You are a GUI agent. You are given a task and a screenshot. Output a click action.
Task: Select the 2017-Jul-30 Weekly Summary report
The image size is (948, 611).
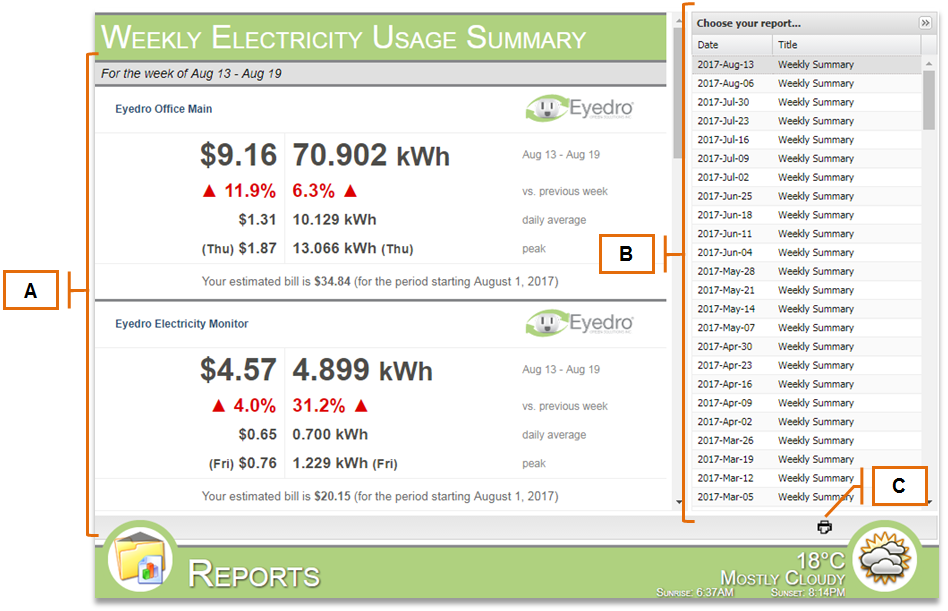pos(807,102)
